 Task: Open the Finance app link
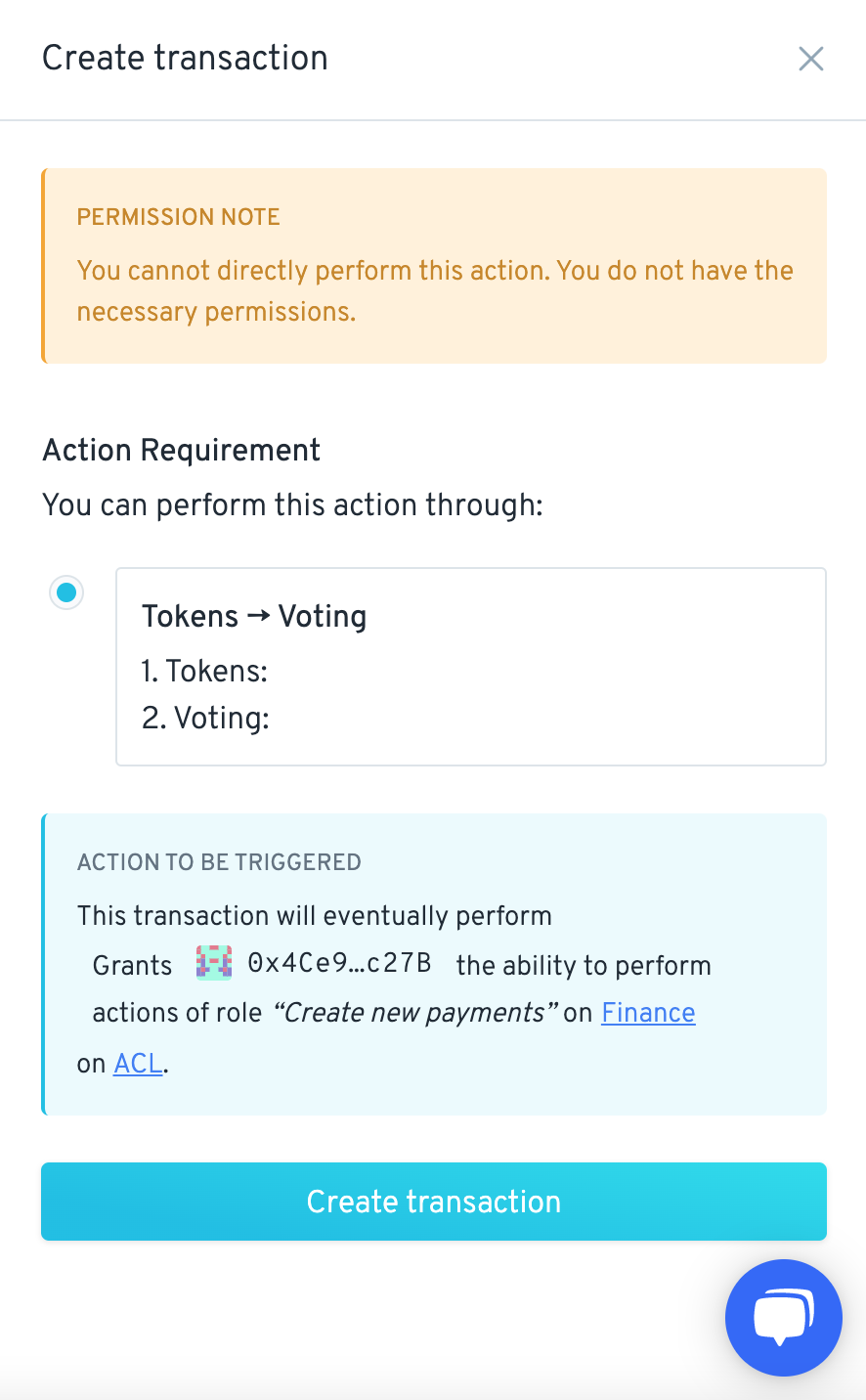point(648,1013)
